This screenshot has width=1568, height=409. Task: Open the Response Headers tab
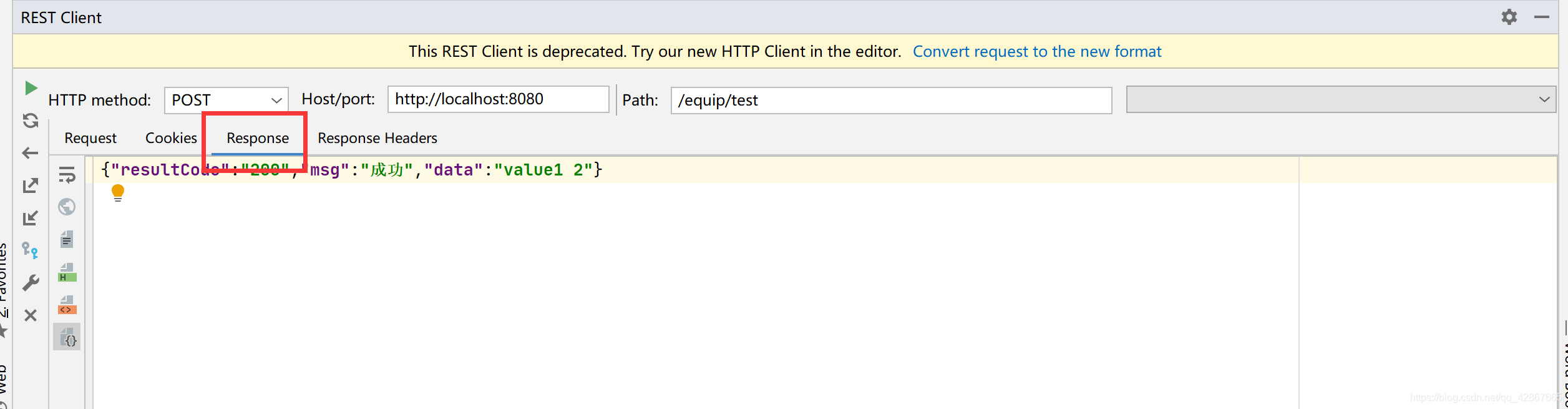pos(377,138)
